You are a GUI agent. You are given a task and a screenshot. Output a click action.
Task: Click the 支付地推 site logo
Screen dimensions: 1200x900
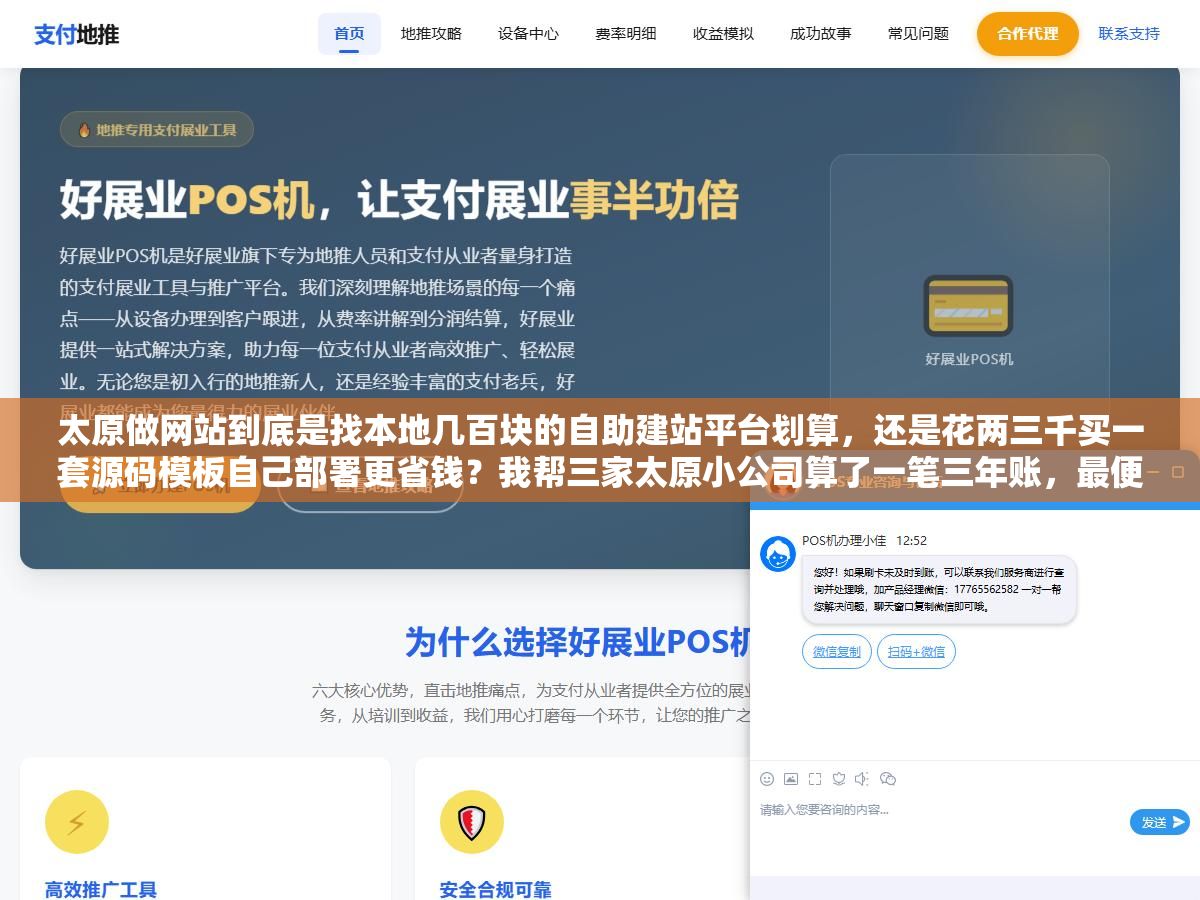(x=76, y=34)
